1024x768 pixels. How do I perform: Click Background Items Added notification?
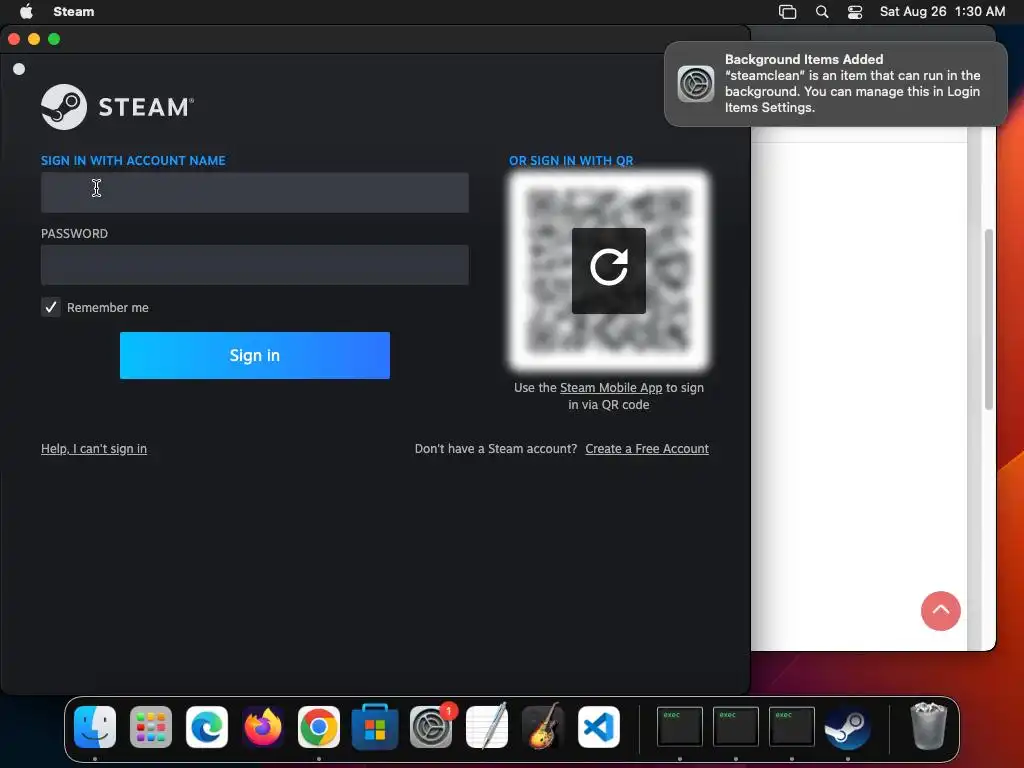[835, 84]
